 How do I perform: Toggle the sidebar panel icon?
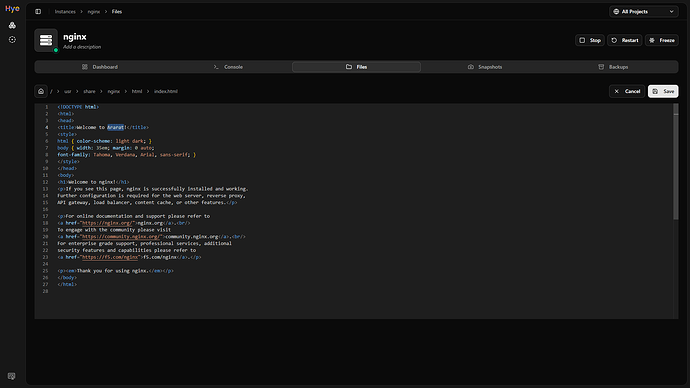coord(38,11)
